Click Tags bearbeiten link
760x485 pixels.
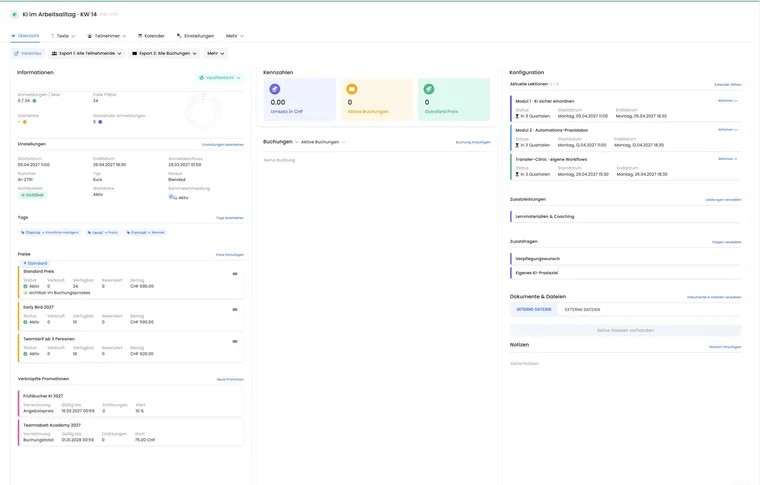pyautogui.click(x=230, y=218)
